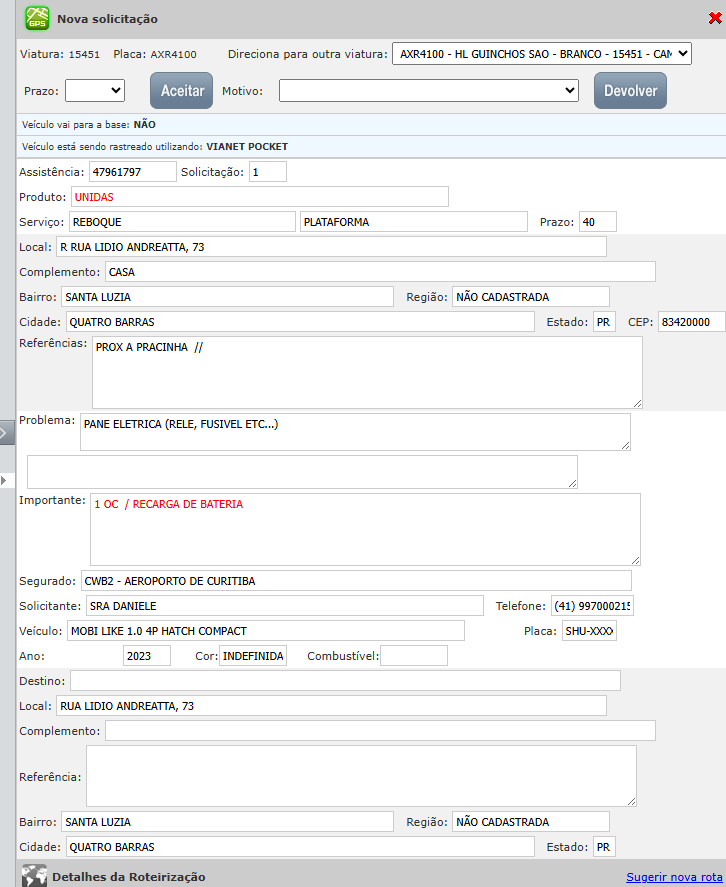Image resolution: width=726 pixels, height=887 pixels.
Task: Click the Importante notes text area
Action: [x=364, y=530]
